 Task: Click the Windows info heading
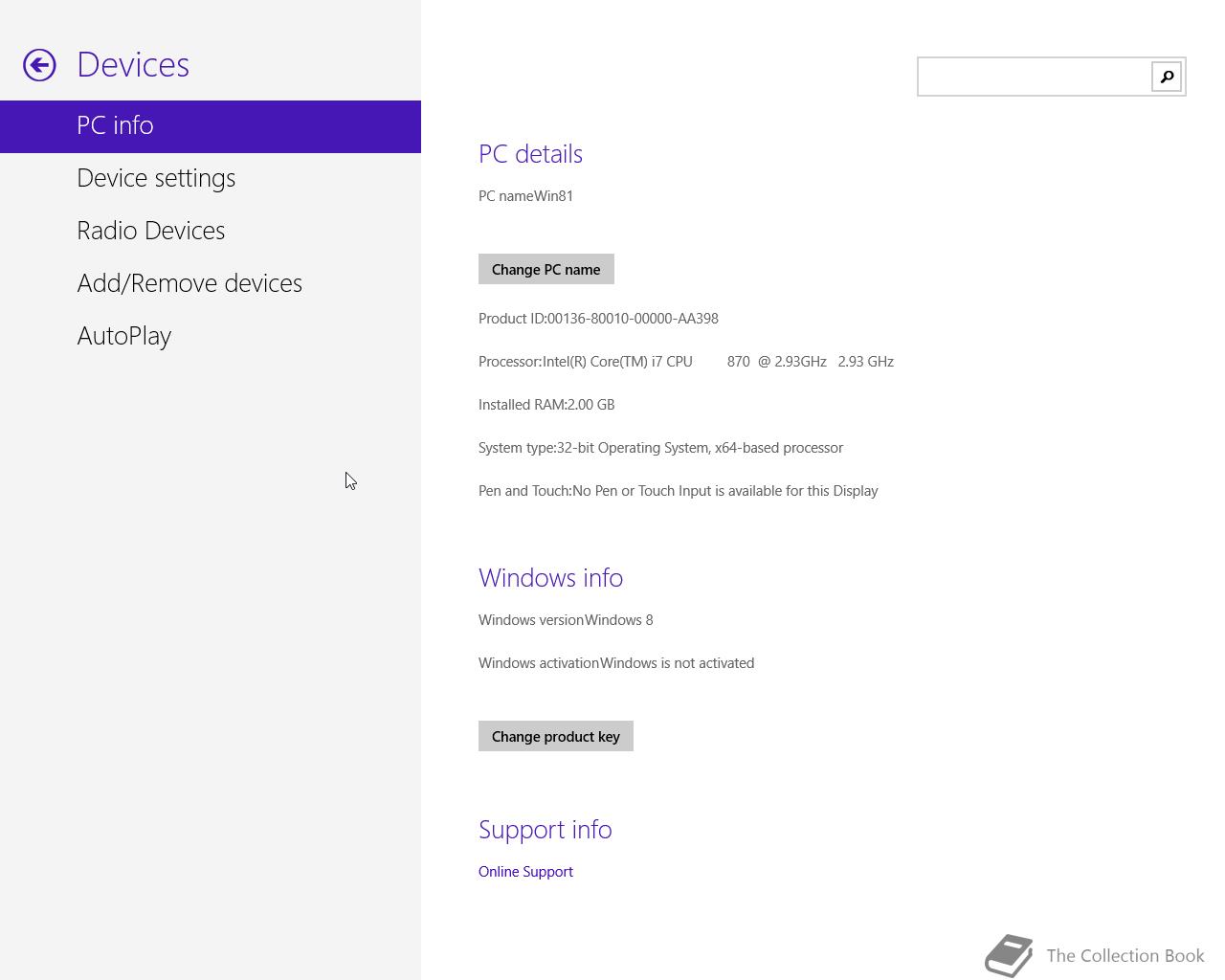(550, 578)
